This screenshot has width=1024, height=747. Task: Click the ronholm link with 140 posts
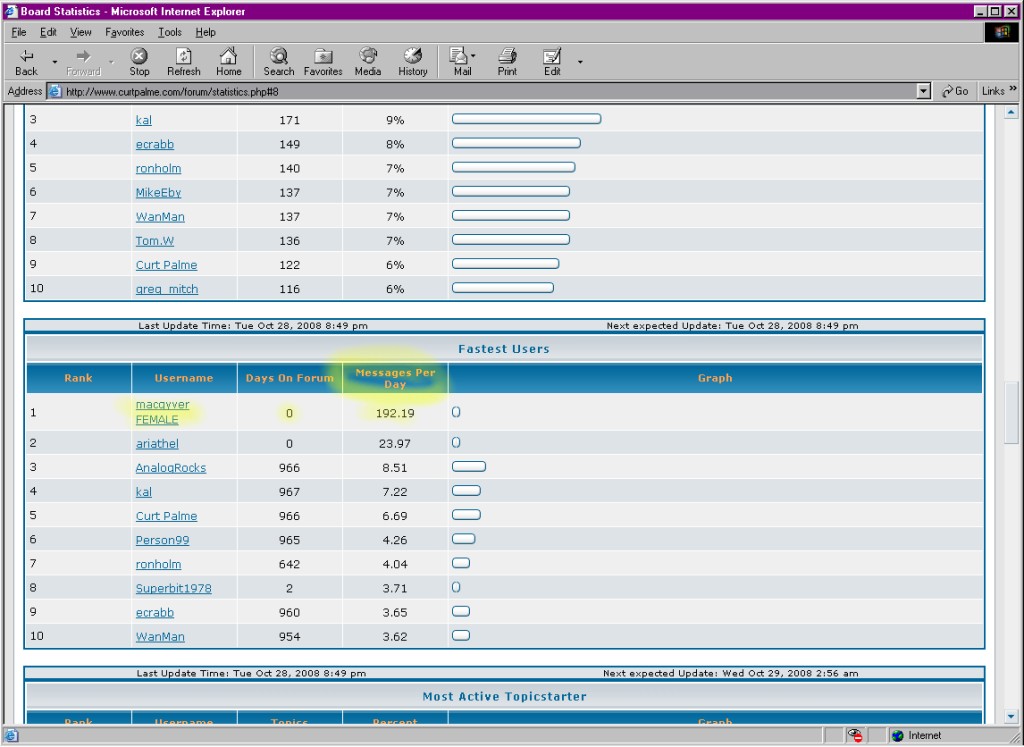(x=159, y=168)
